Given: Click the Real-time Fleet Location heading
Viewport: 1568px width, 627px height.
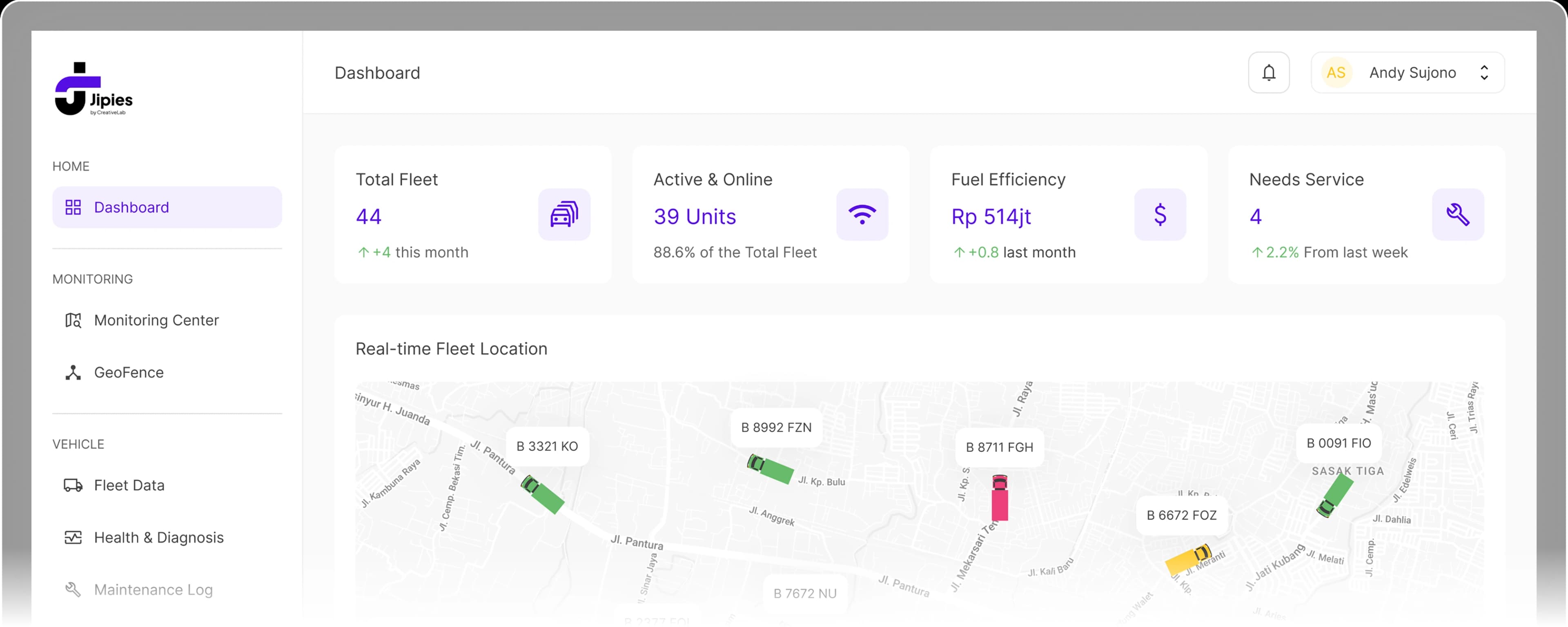Looking at the screenshot, I should pos(451,349).
